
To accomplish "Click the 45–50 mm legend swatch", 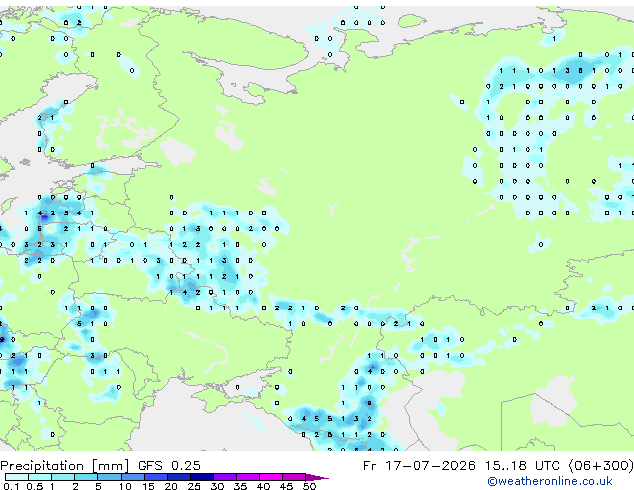I will click(x=294, y=477).
